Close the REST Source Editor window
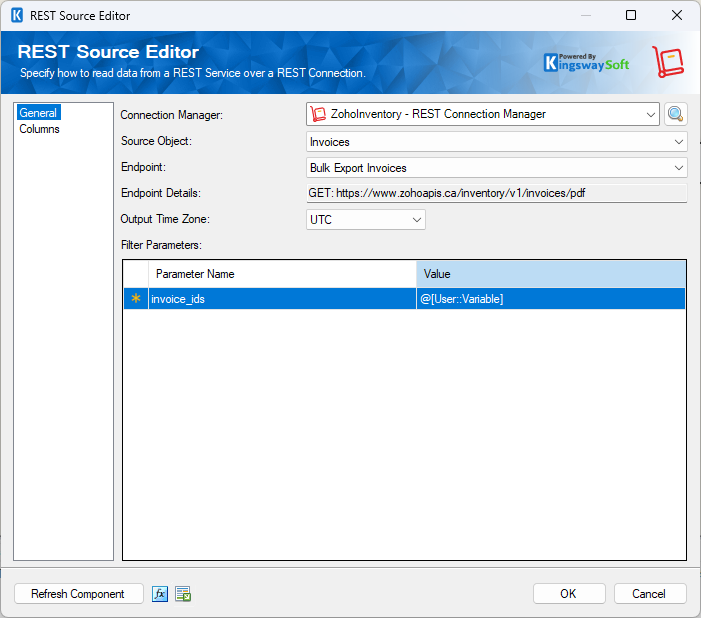The width and height of the screenshot is (701, 618). 677,15
